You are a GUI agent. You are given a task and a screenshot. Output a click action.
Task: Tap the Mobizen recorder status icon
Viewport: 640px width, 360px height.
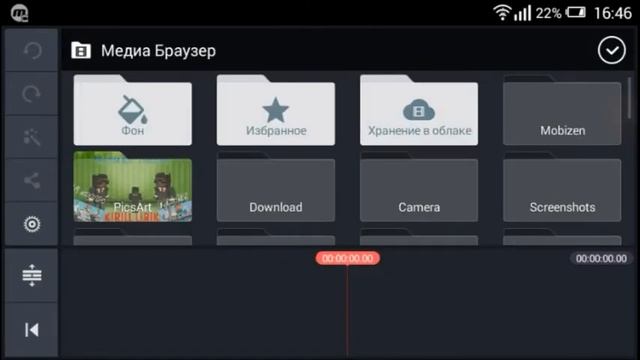[19, 13]
